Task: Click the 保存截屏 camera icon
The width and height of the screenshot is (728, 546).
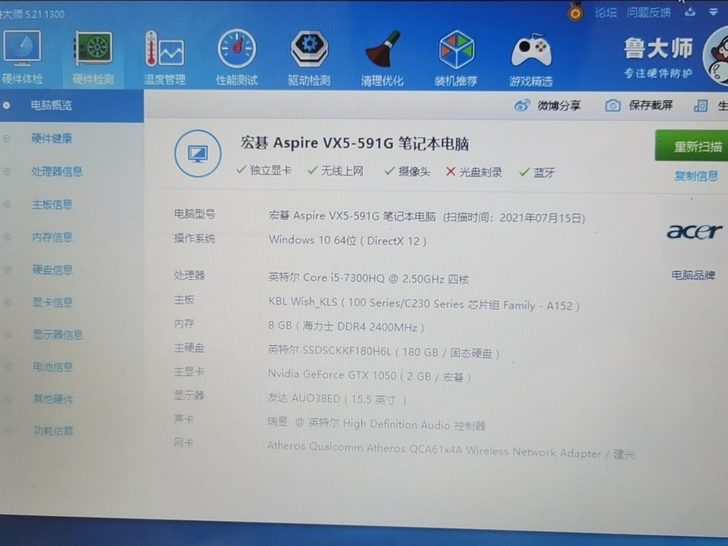Action: [x=612, y=105]
